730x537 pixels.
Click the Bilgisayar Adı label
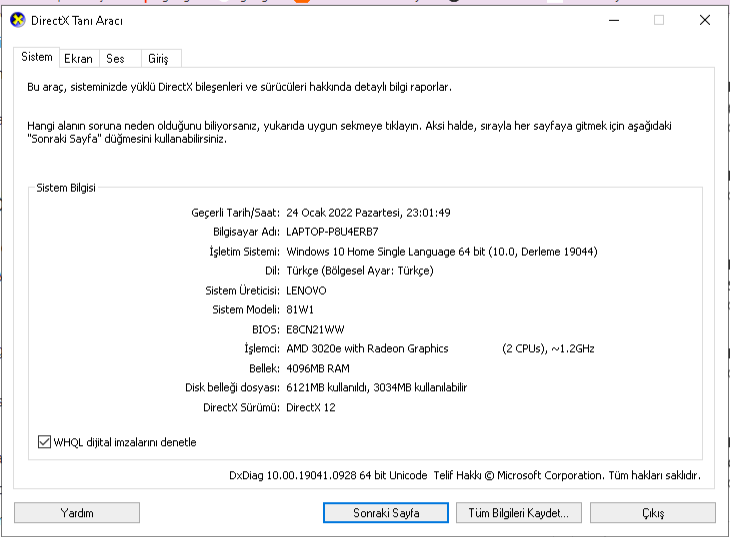(246, 232)
